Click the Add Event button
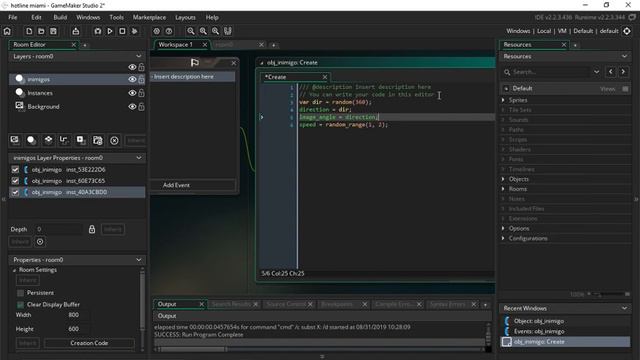 tap(176, 185)
